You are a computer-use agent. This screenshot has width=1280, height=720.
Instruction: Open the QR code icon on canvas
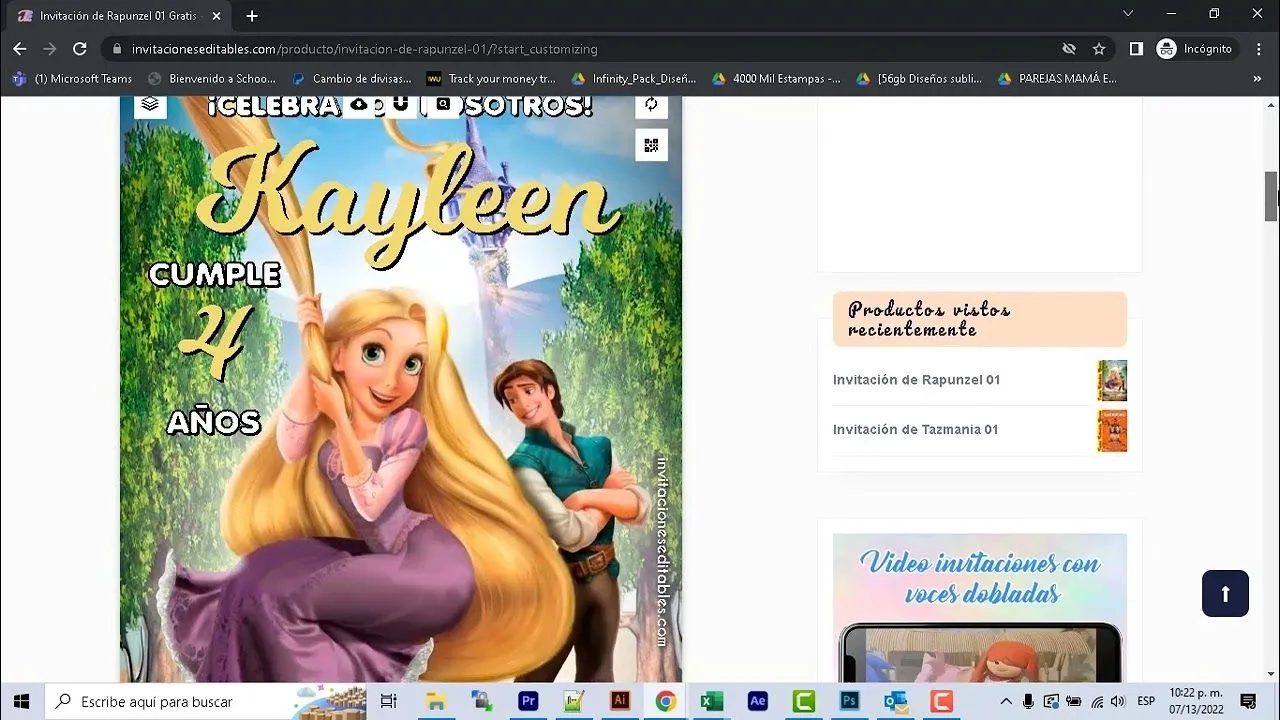tap(651, 145)
